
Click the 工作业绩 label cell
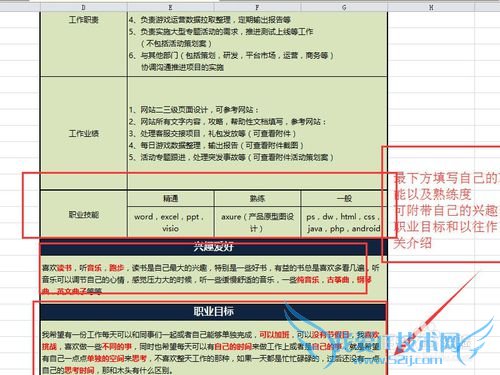coord(84,134)
